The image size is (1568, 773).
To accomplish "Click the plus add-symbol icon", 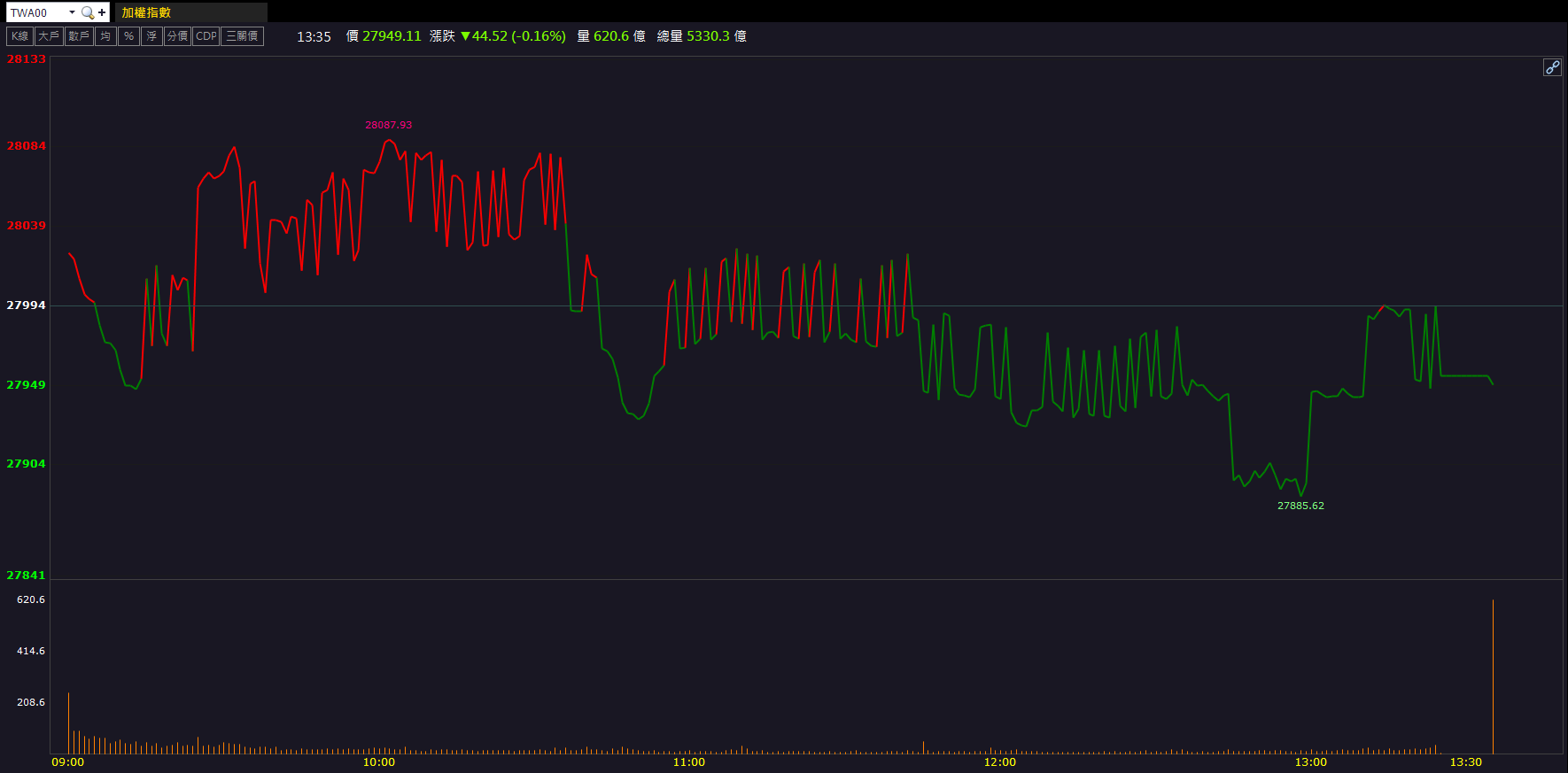I will coord(102,12).
